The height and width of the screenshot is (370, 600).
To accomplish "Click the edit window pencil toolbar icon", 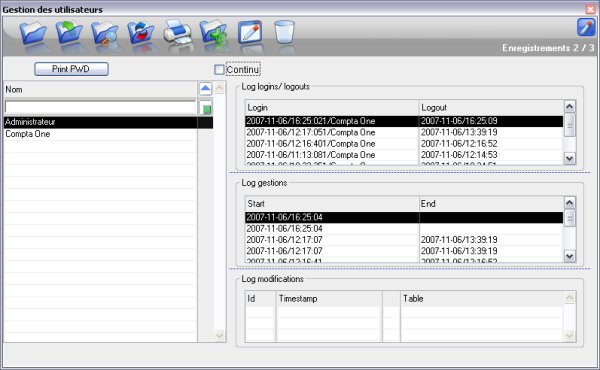I will 250,32.
